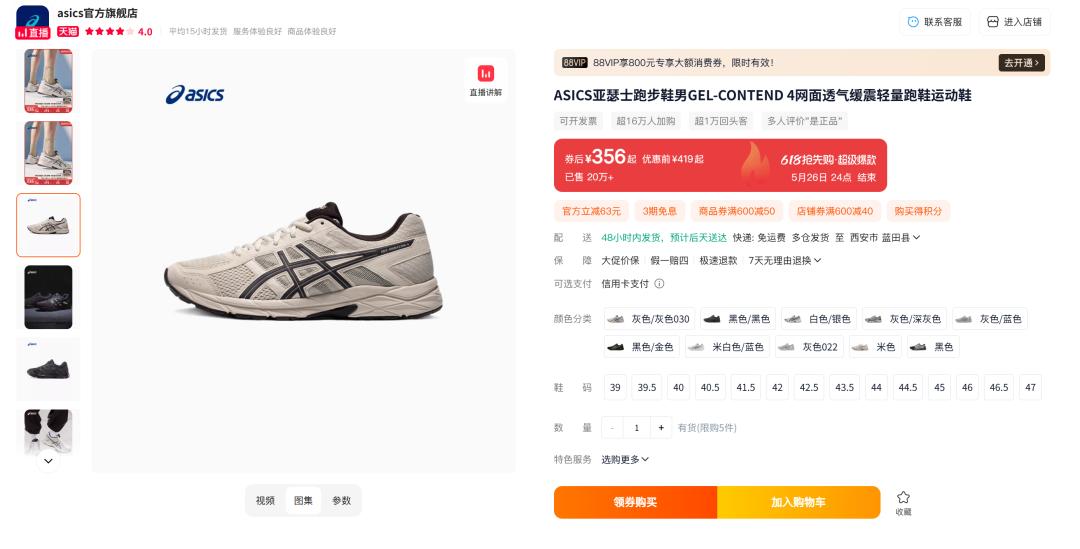
Task: Select the 黑色/黑色 color option
Action: tap(738, 319)
